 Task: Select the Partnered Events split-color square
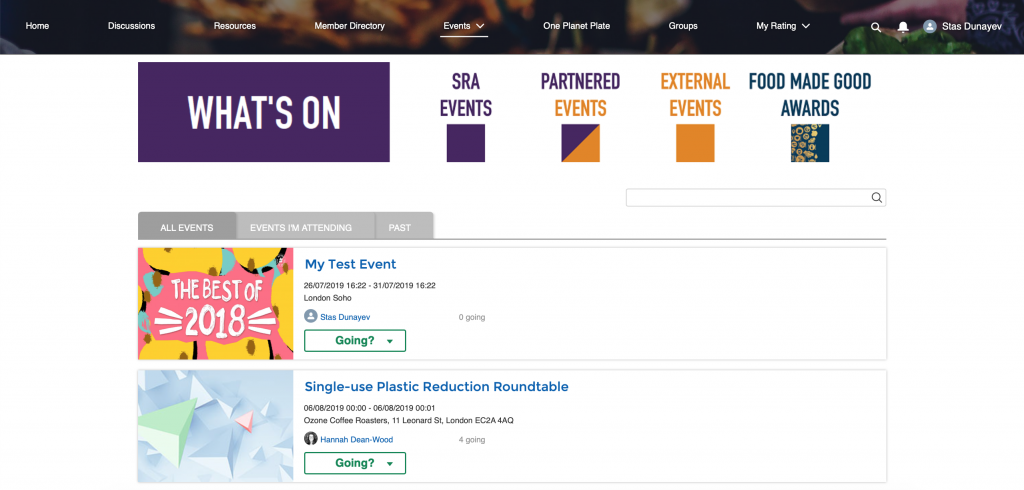coord(580,143)
